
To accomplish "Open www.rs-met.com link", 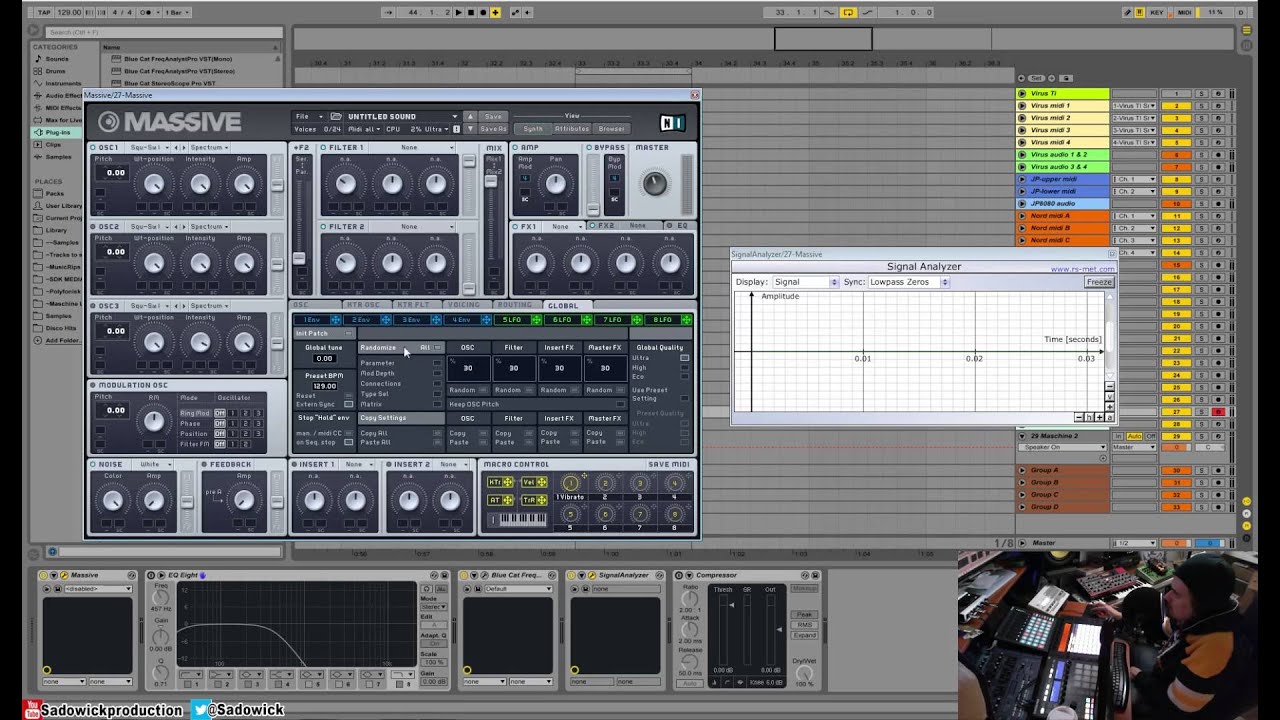I will [1082, 269].
